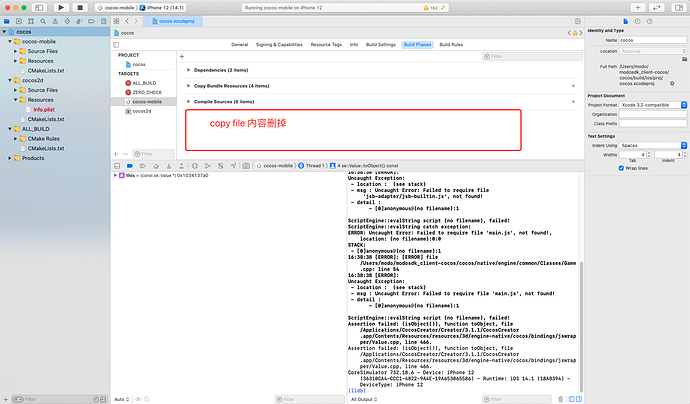Expand the Dependencies (2 items) phase

click(188, 70)
